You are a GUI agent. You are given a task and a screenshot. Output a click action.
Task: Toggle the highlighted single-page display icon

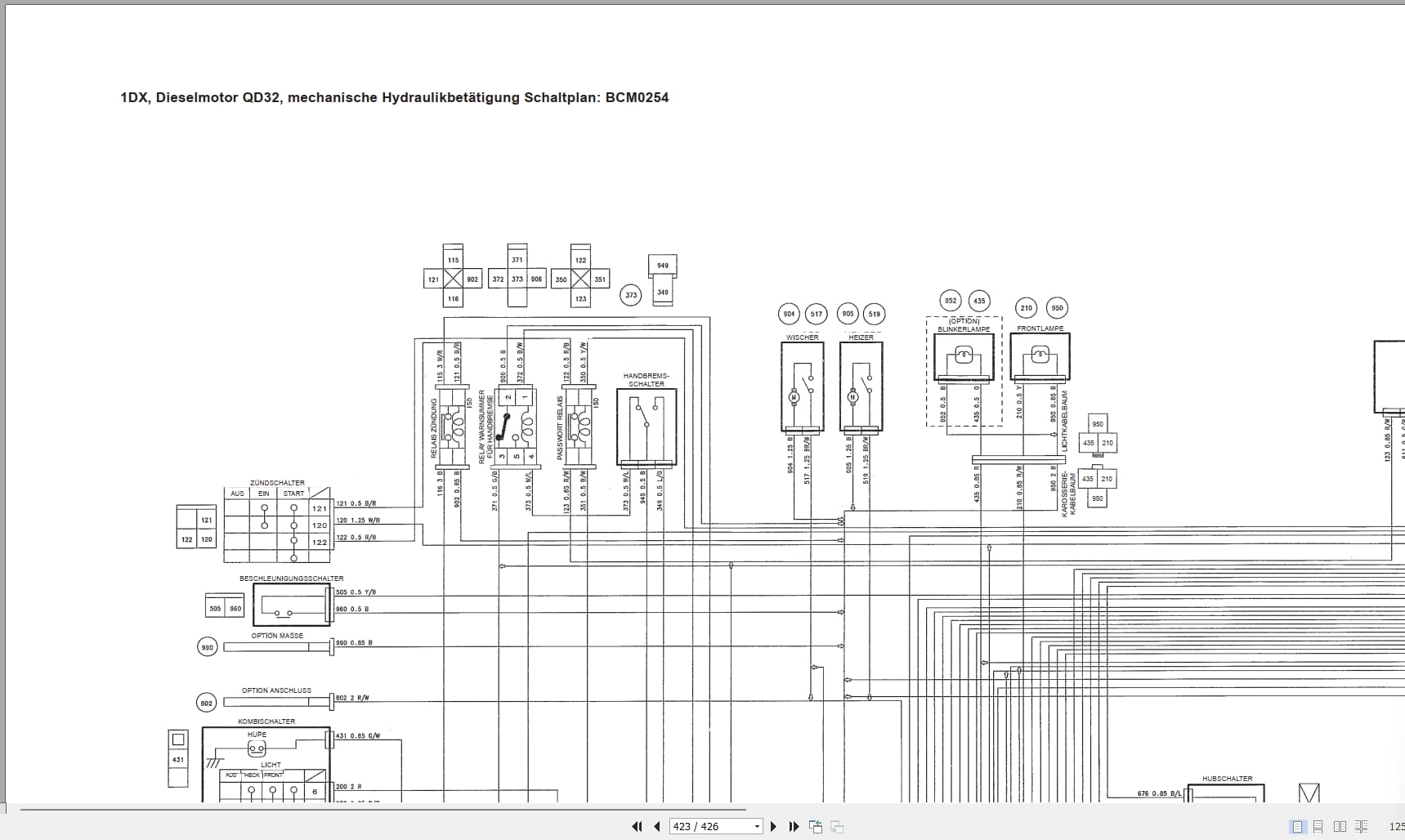(1296, 827)
